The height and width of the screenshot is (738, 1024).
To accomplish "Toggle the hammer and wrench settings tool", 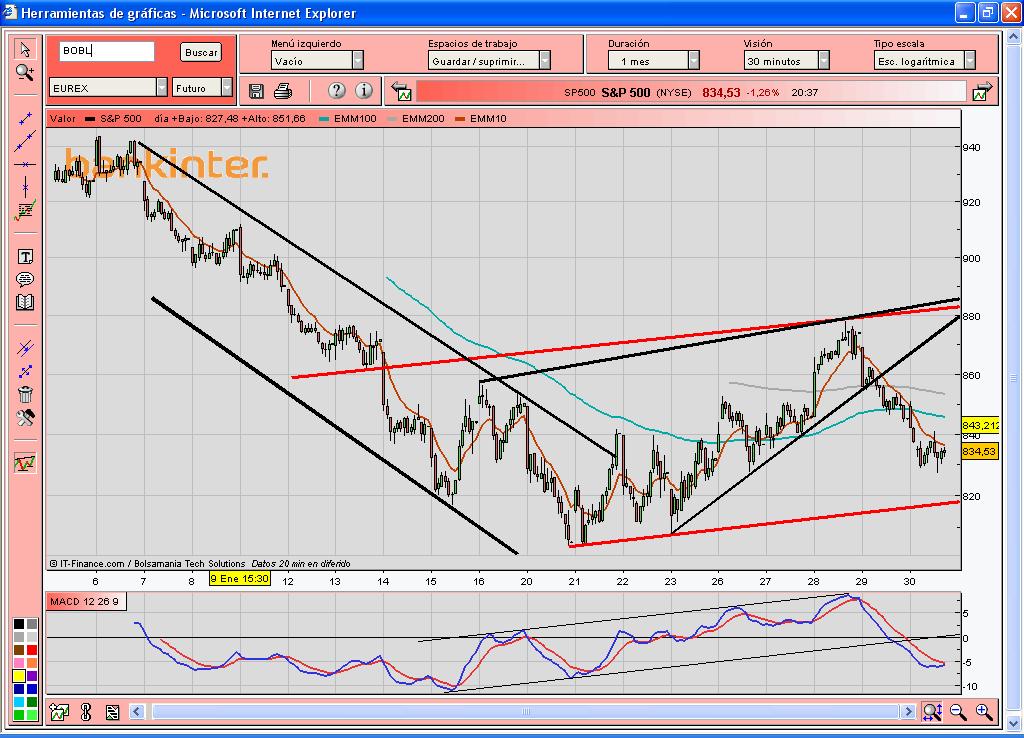I will (25, 418).
